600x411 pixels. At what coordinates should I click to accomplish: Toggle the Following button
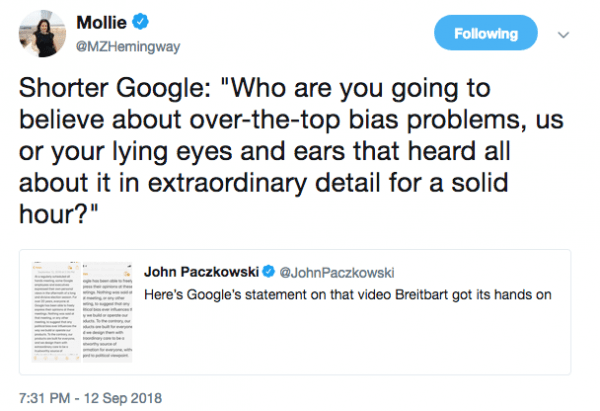[x=486, y=35]
